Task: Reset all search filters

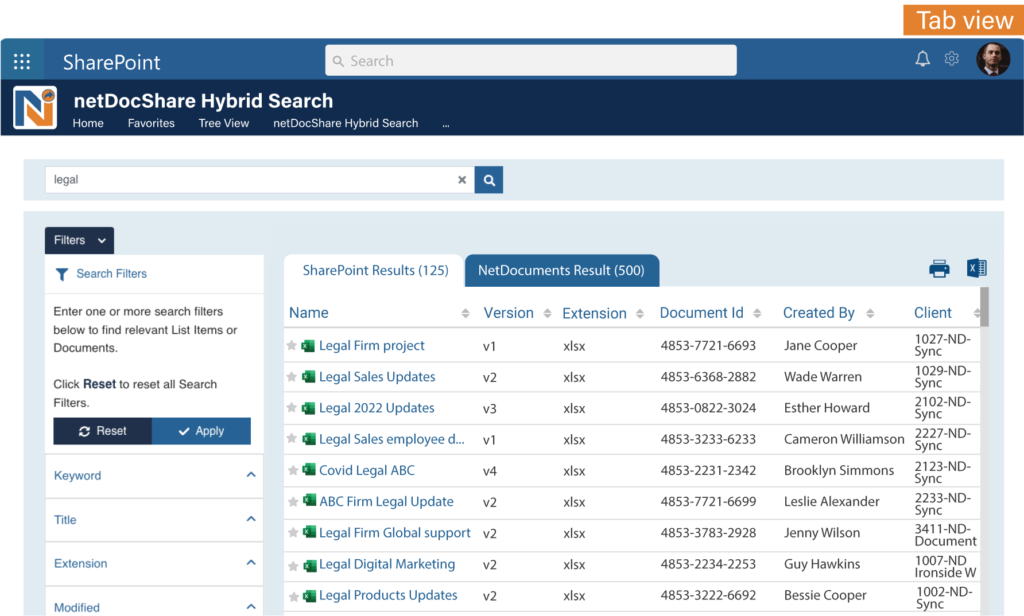Action: click(x=103, y=431)
